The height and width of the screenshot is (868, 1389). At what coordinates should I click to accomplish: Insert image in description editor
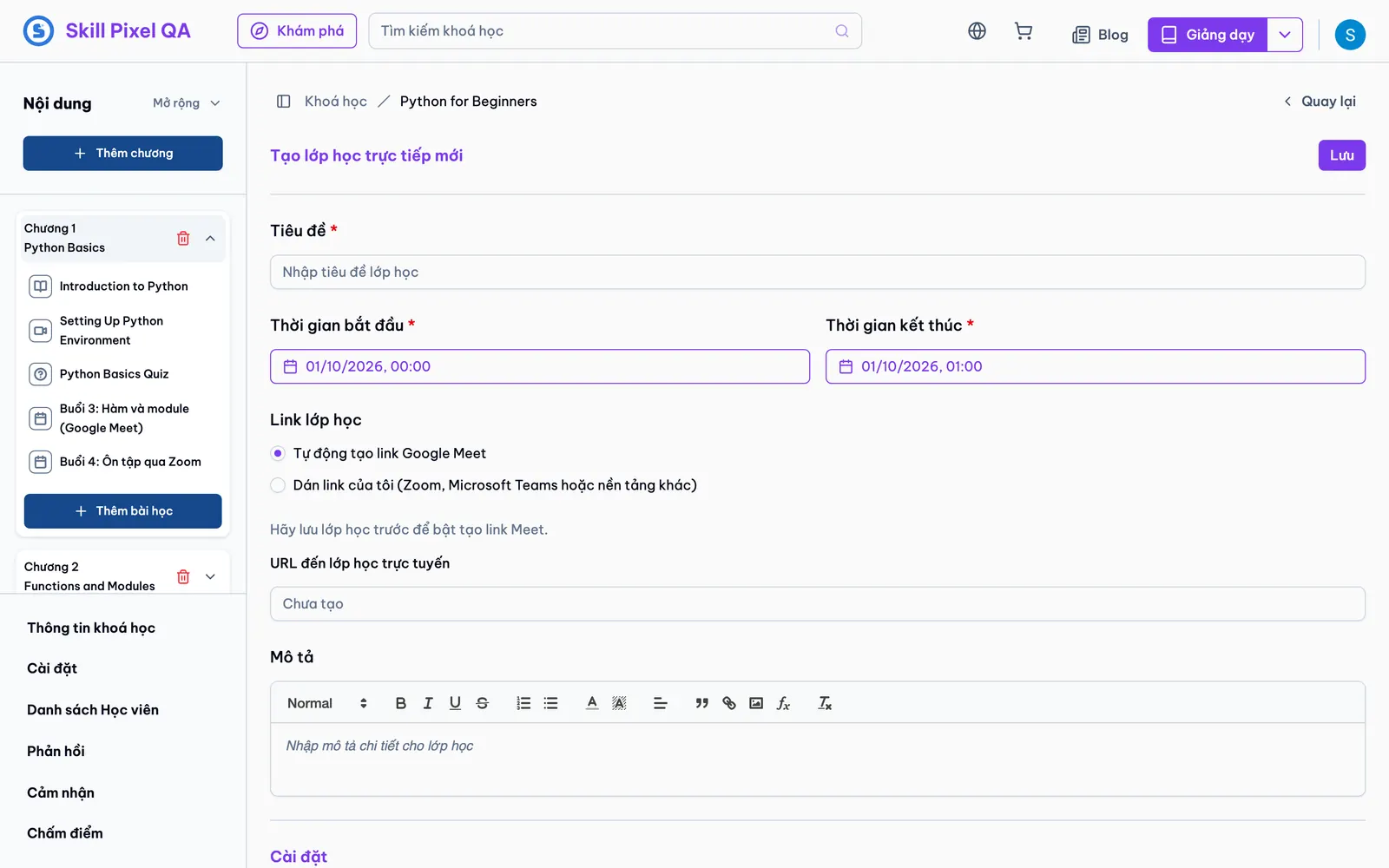pyautogui.click(x=756, y=703)
